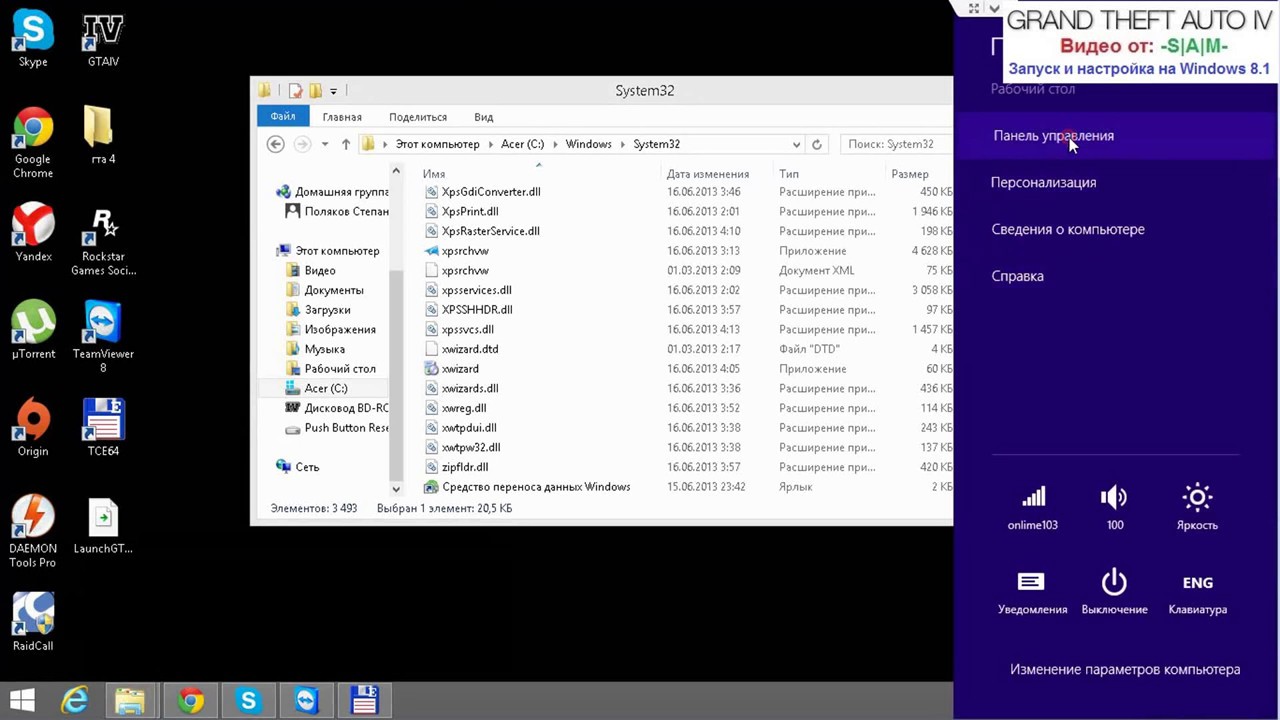Open Skype from the taskbar
Image resolution: width=1280 pixels, height=720 pixels.
click(x=248, y=701)
